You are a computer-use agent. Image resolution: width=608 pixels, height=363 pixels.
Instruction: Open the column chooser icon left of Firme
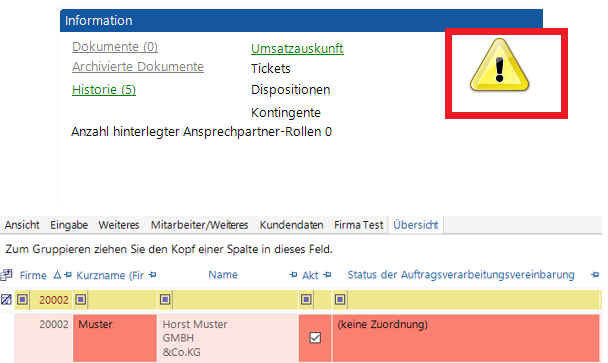click(x=6, y=275)
